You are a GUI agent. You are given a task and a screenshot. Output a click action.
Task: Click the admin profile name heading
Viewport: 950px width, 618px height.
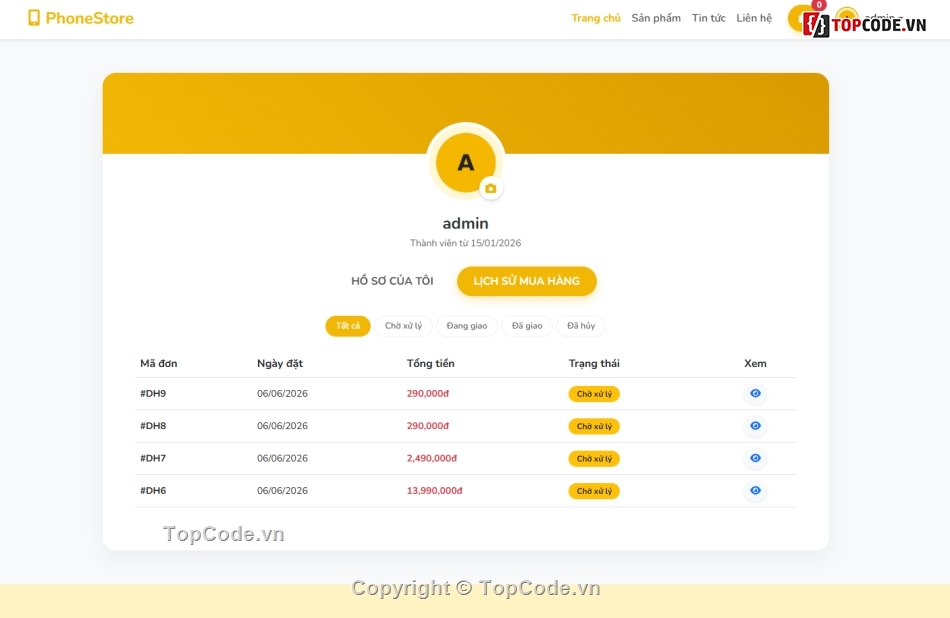point(465,224)
